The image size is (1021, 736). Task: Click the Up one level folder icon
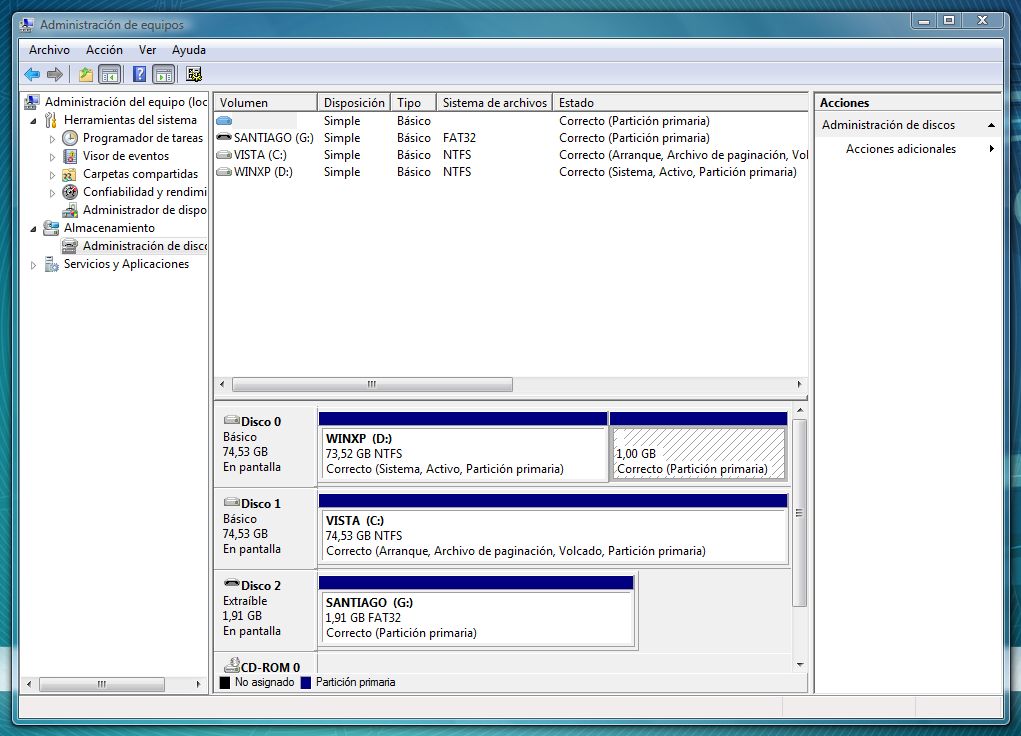tap(85, 74)
